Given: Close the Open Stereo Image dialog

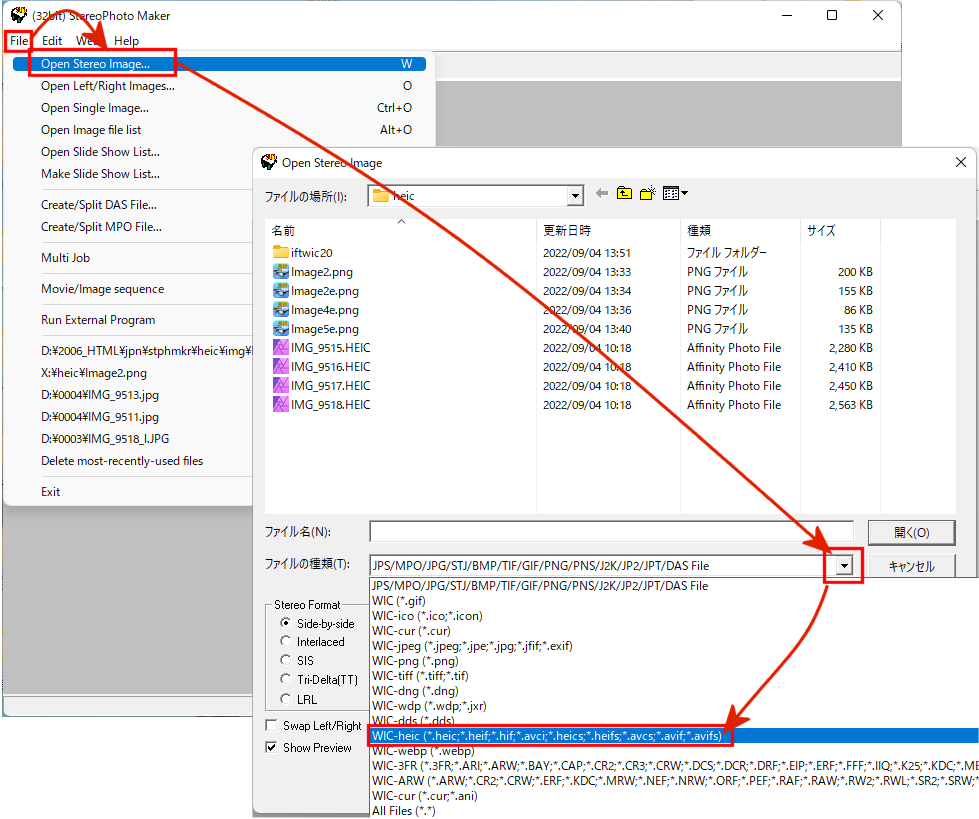Looking at the screenshot, I should (x=961, y=162).
